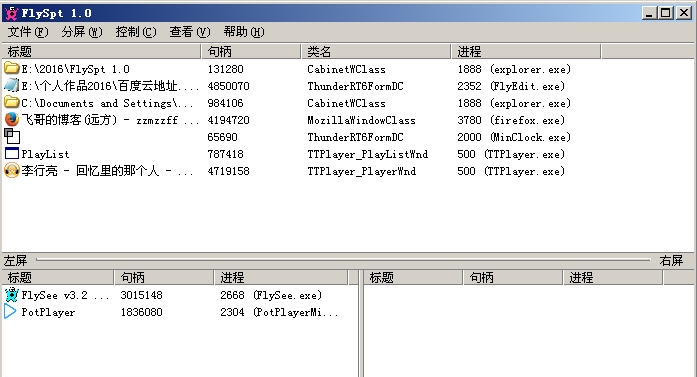Click left screen 标题 column header

58,277
